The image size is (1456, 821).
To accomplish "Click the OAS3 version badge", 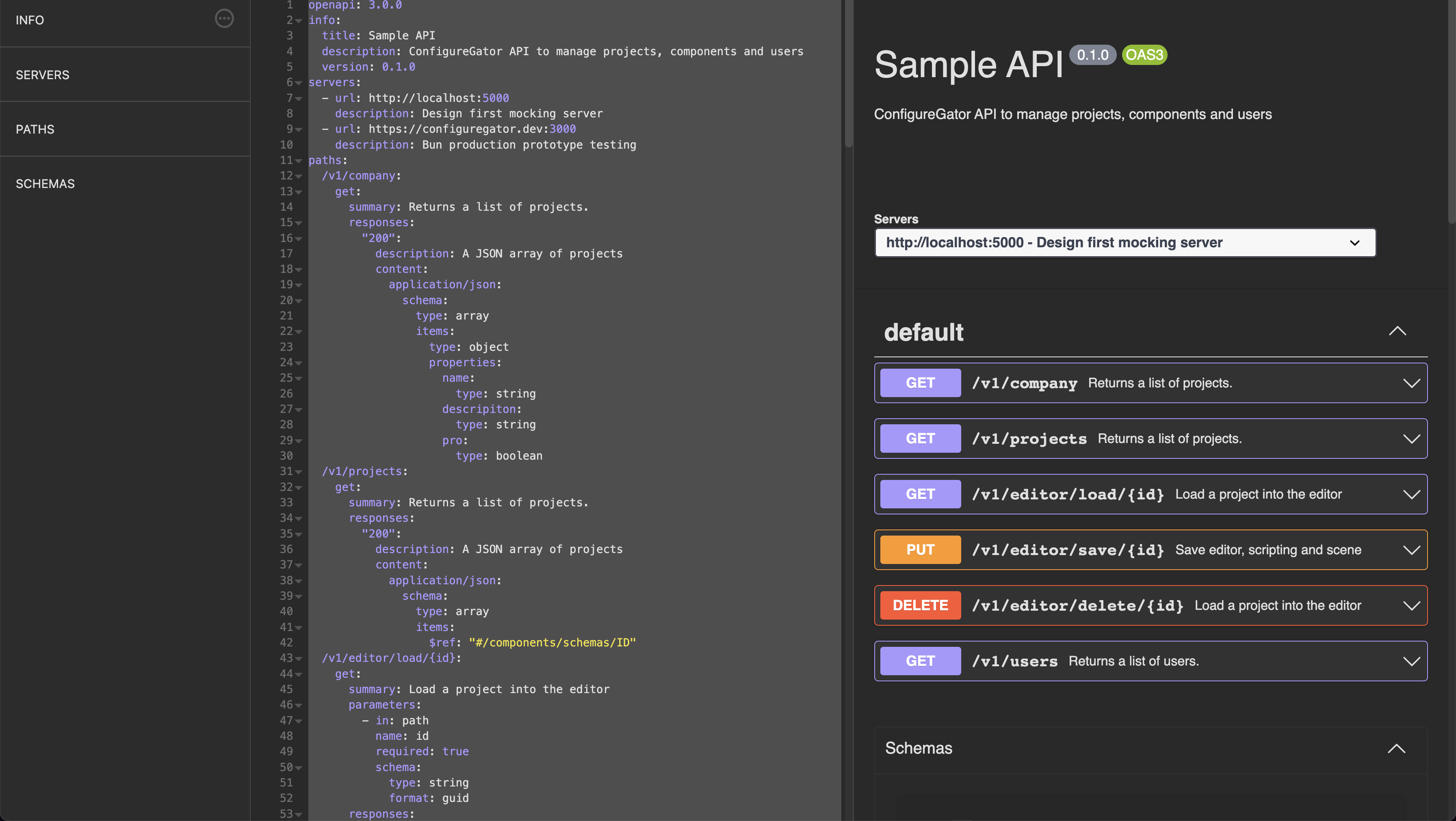I will click(x=1144, y=55).
